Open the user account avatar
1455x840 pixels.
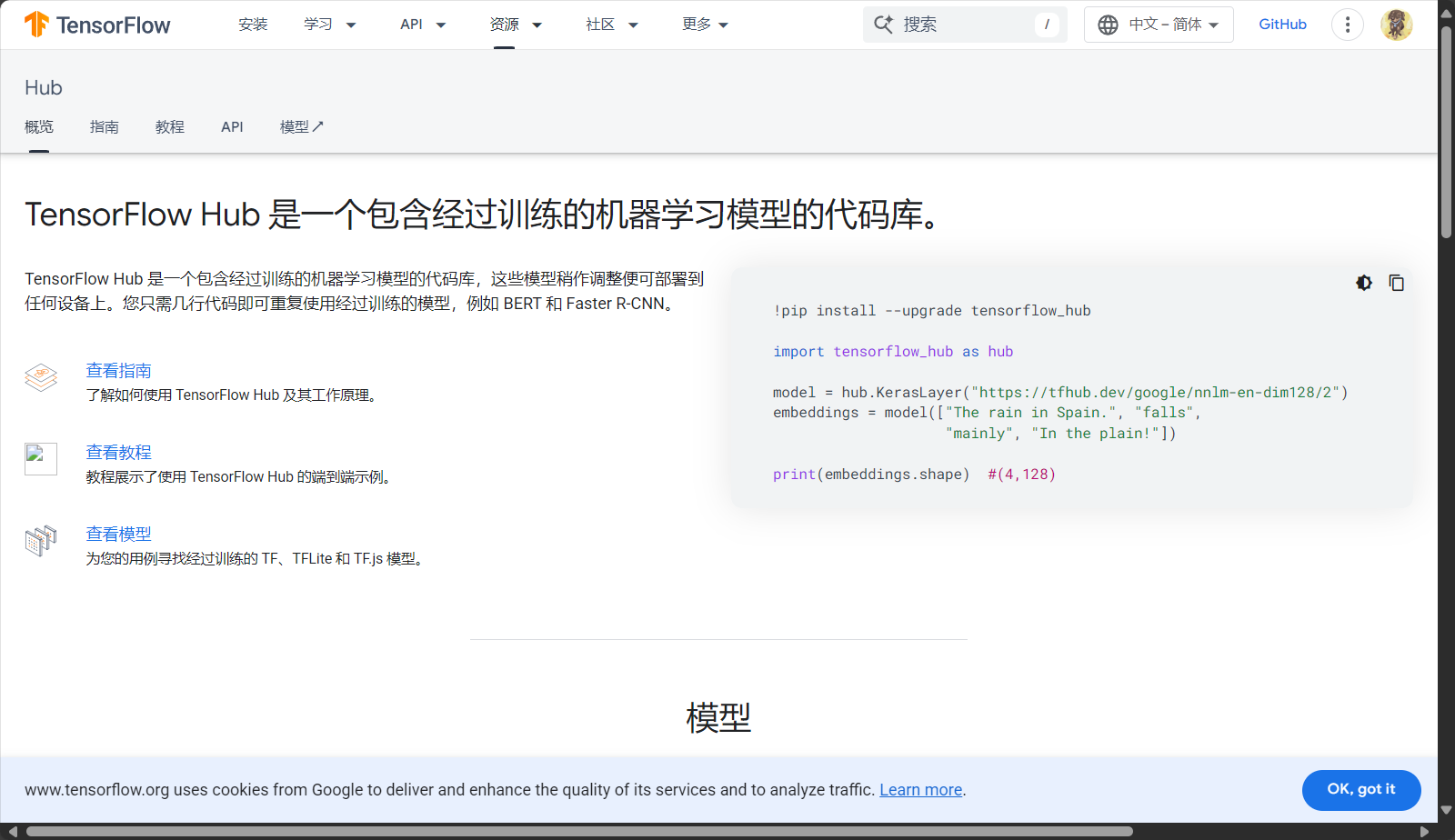[x=1397, y=25]
